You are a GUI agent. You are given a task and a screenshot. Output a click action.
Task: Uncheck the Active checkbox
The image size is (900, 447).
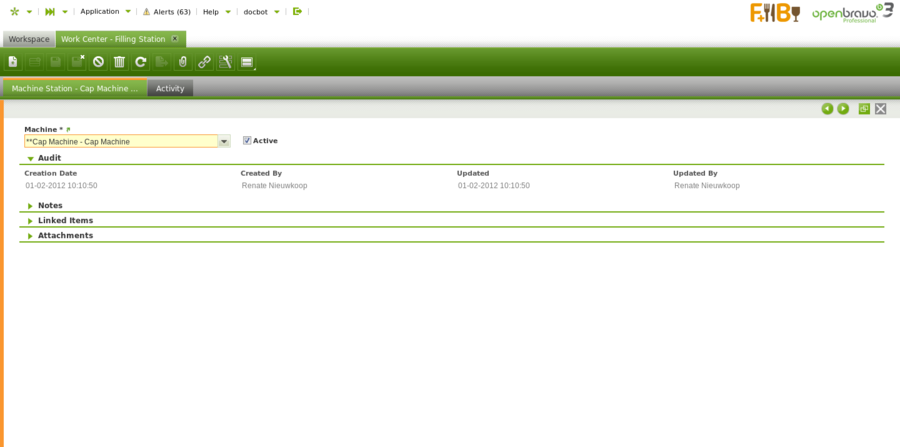[247, 141]
